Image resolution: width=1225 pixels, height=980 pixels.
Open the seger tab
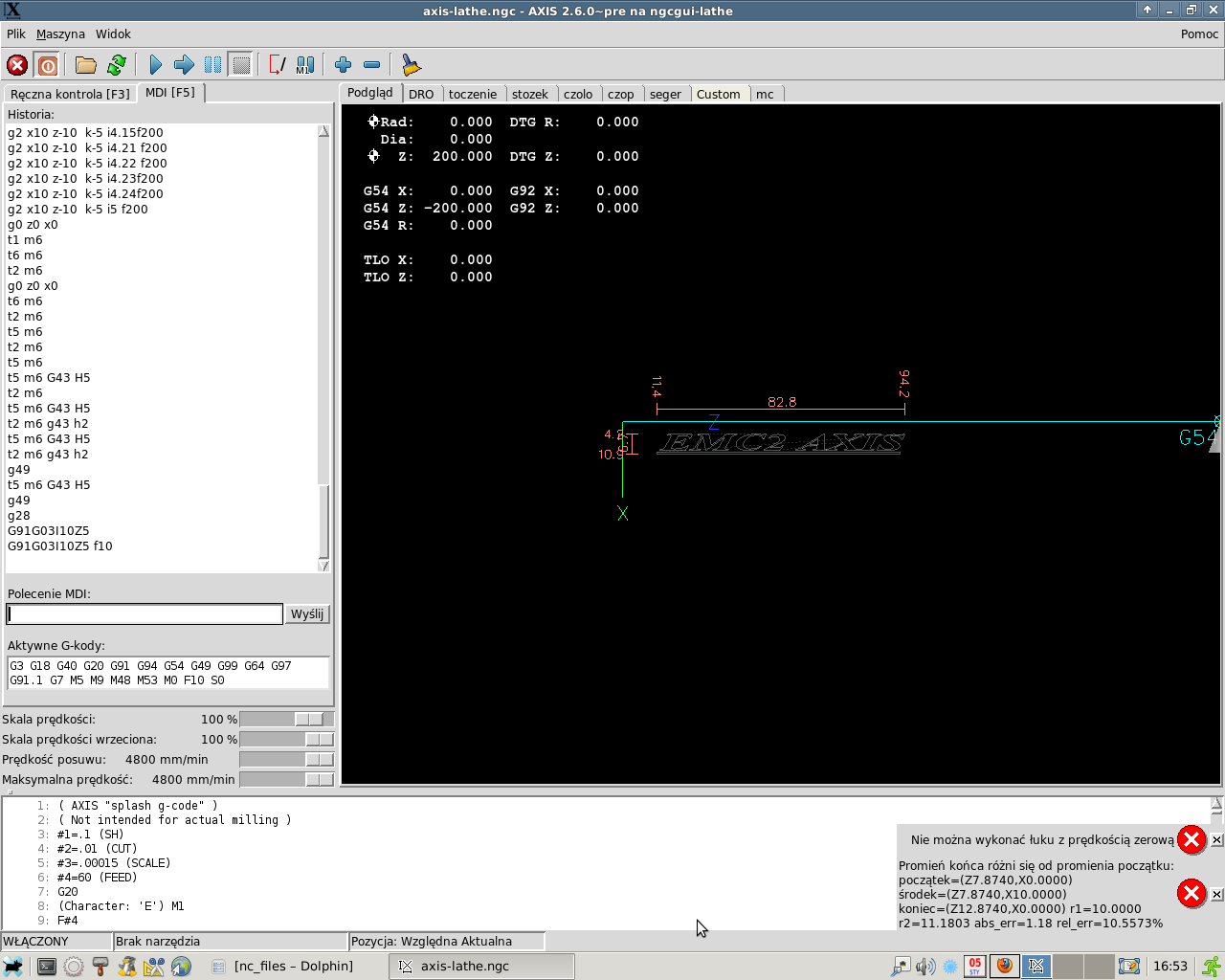click(665, 94)
